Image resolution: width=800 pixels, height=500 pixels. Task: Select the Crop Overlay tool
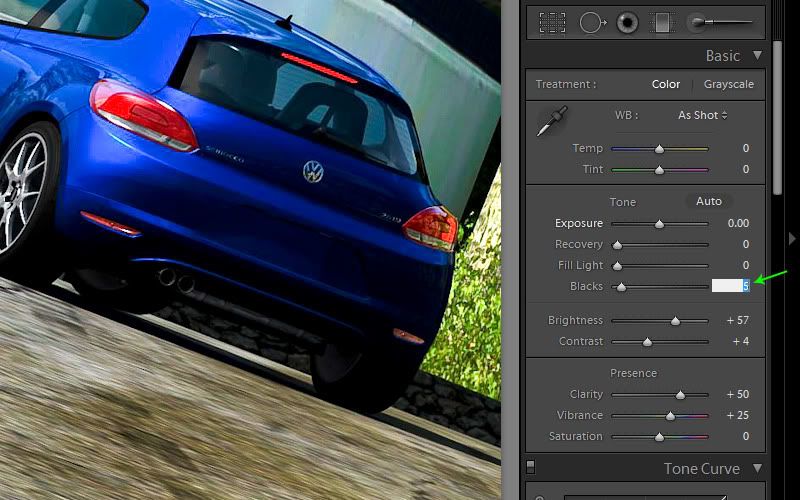coord(553,23)
